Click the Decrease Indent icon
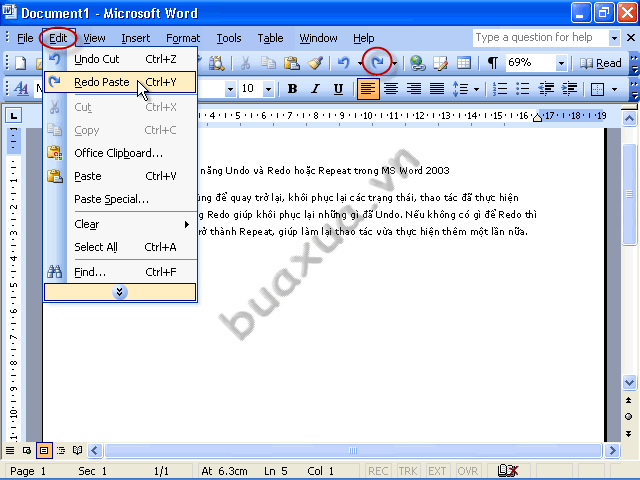This screenshot has height=480, width=640. 546,89
